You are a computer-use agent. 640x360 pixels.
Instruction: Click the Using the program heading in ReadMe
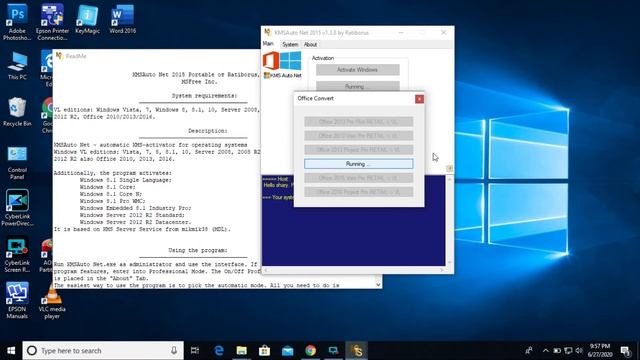click(x=198, y=250)
